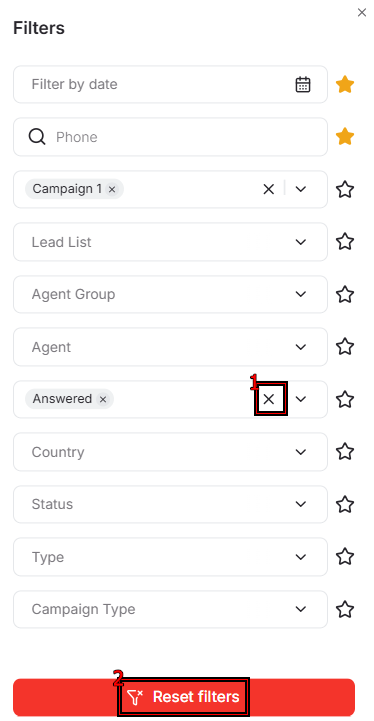
Task: Remove the Answered tag chip
Action: pos(103,399)
